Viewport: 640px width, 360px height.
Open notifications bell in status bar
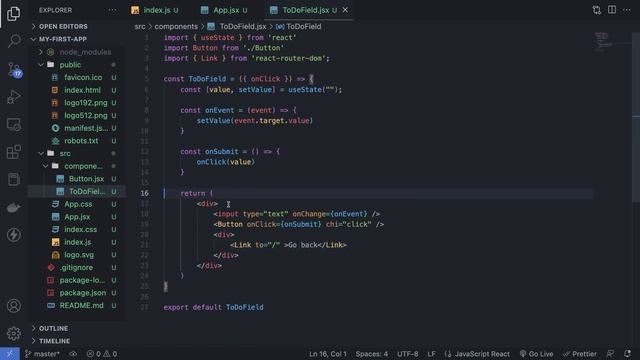627,354
